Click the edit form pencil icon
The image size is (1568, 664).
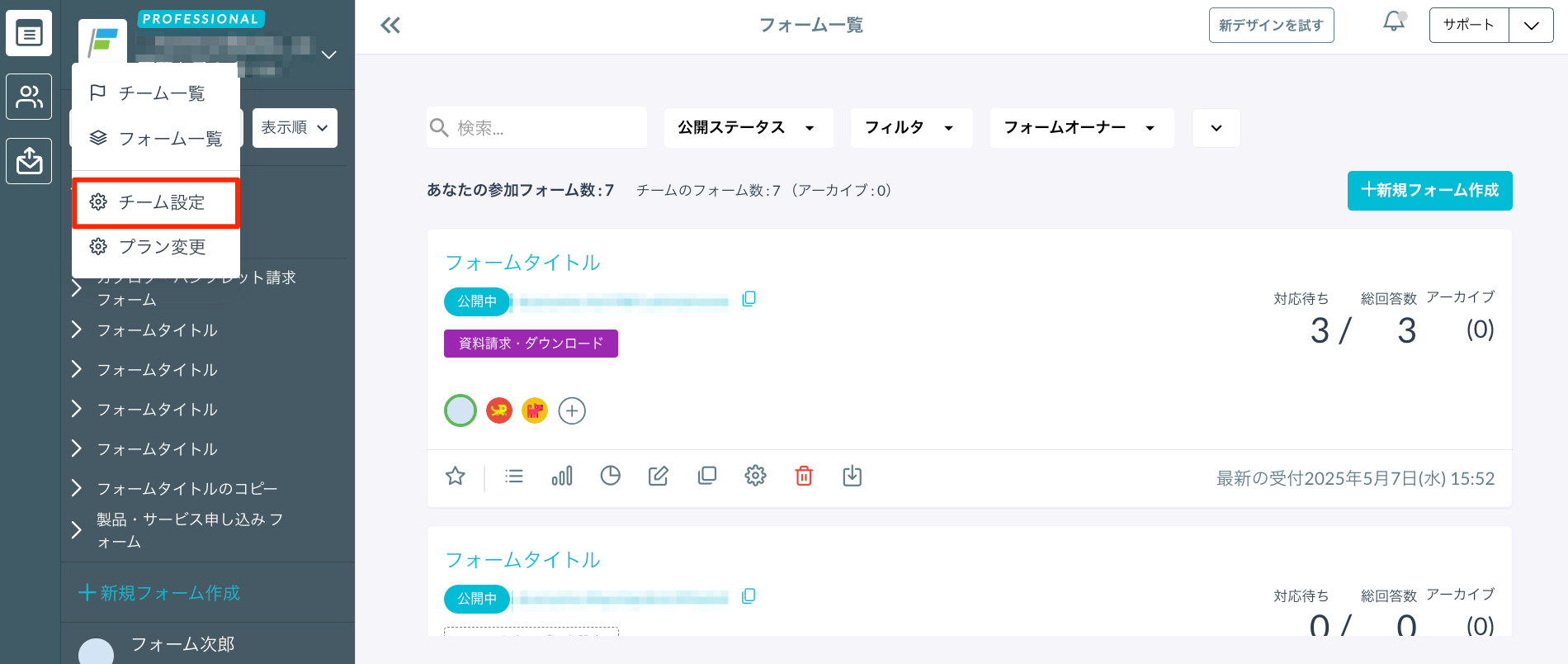click(658, 476)
